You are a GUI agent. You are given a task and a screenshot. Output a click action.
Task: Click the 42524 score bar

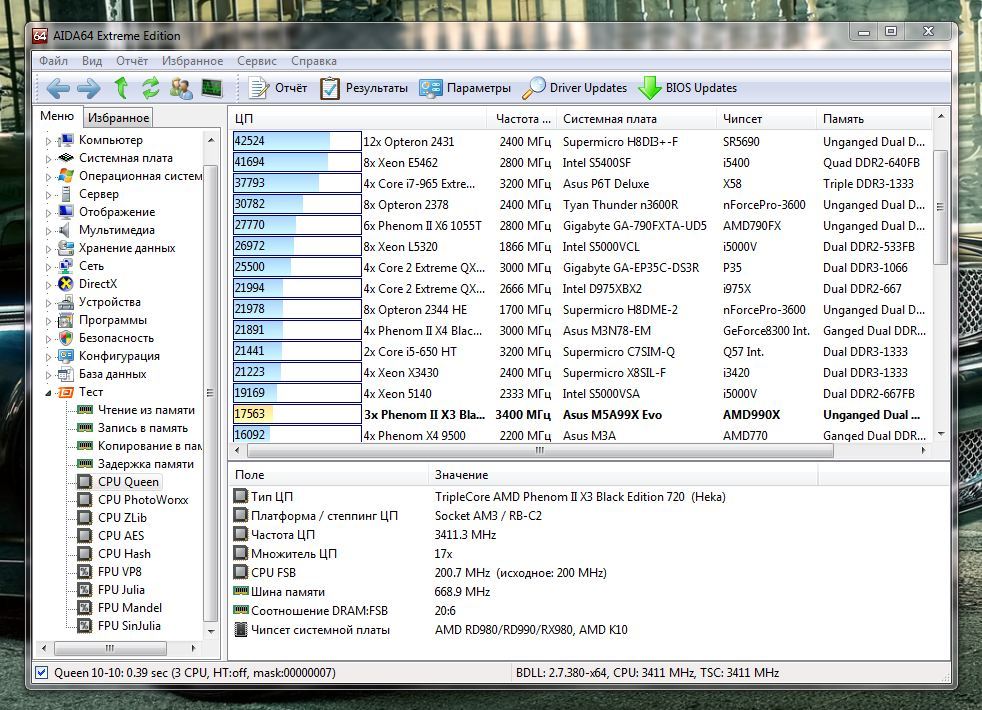point(297,141)
